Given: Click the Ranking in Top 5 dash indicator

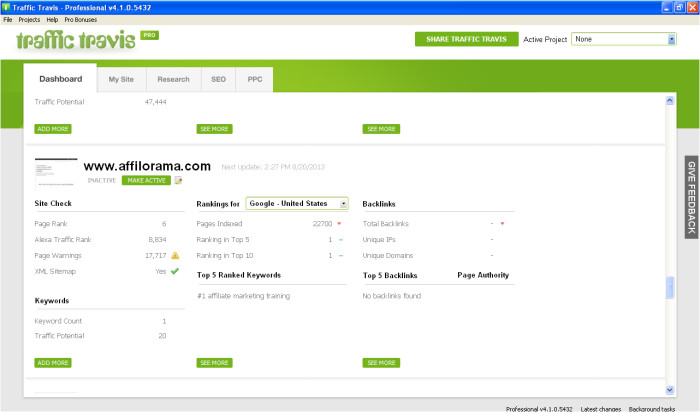Looking at the screenshot, I should click(341, 240).
